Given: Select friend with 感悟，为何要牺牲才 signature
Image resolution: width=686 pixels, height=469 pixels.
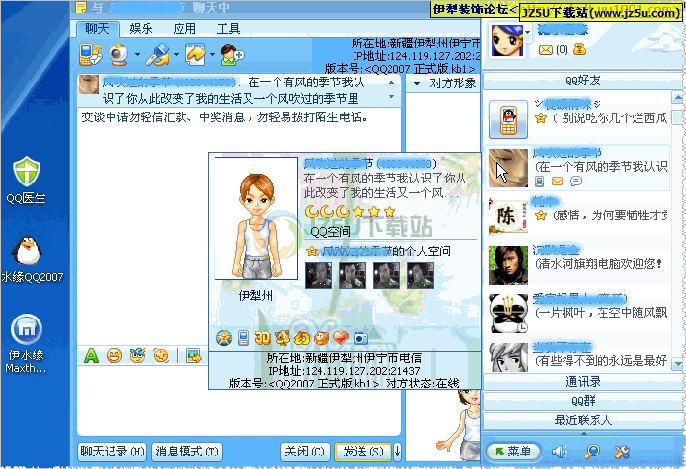Looking at the screenshot, I should tap(578, 215).
